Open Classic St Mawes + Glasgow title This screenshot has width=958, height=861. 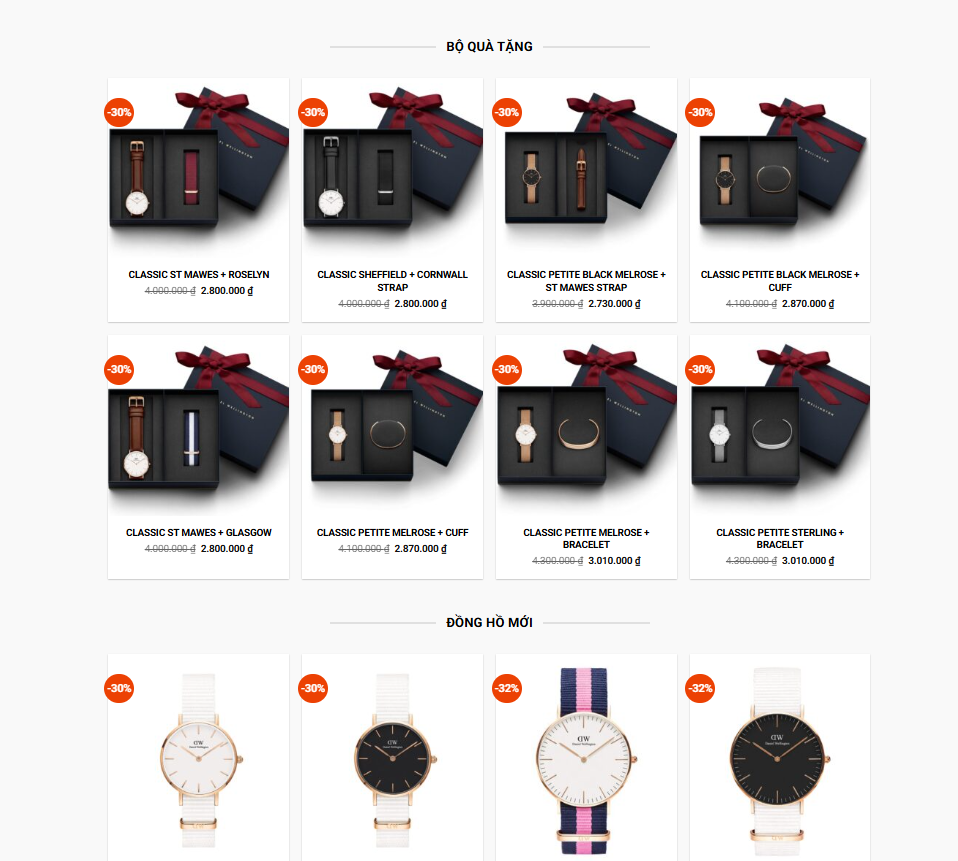coord(199,533)
